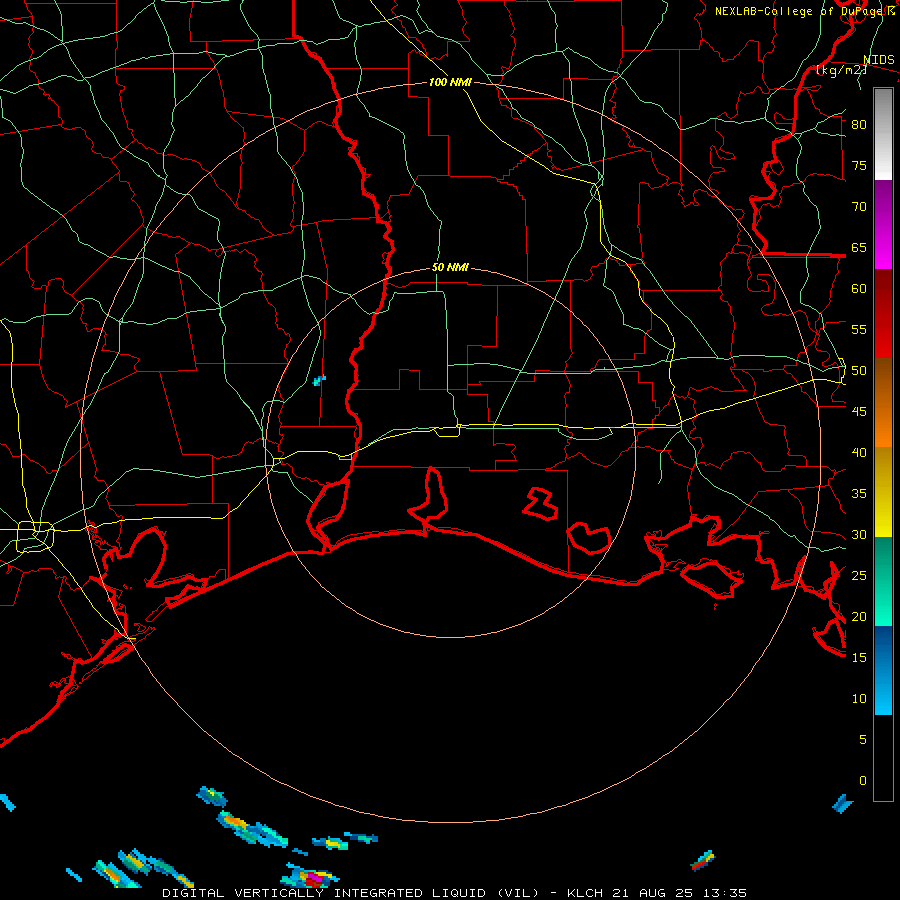Click the 70 value on the color scale

[859, 207]
